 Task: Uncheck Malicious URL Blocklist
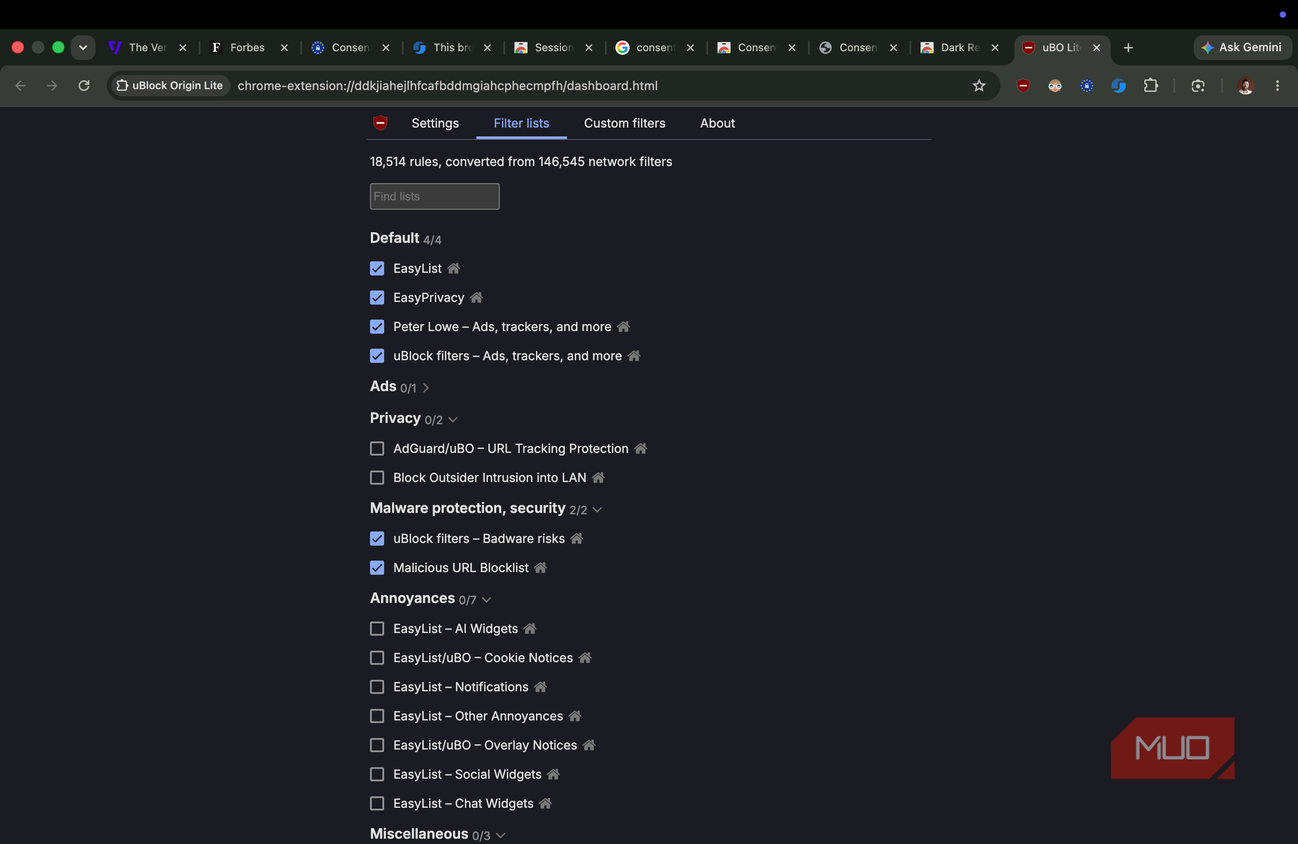click(377, 567)
